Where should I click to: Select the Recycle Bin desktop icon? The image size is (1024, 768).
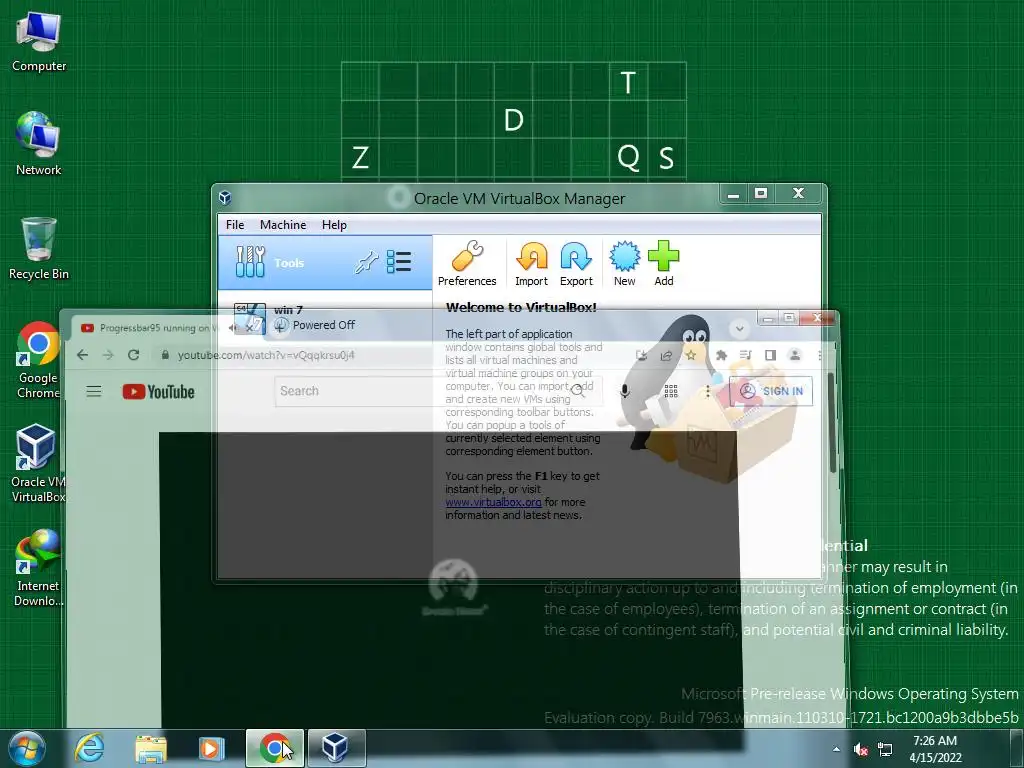click(39, 249)
